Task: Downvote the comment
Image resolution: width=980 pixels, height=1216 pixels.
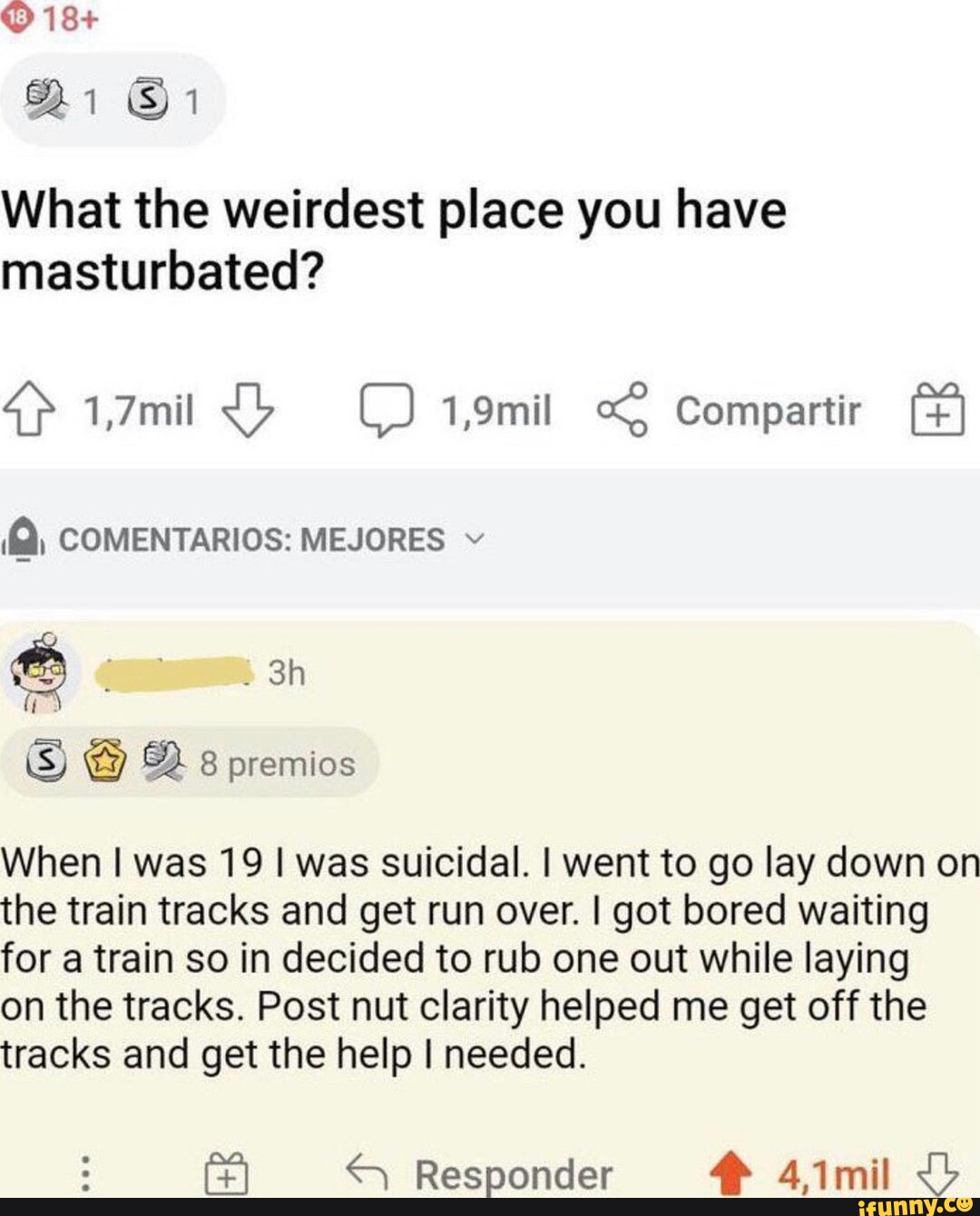Action: click(937, 1172)
